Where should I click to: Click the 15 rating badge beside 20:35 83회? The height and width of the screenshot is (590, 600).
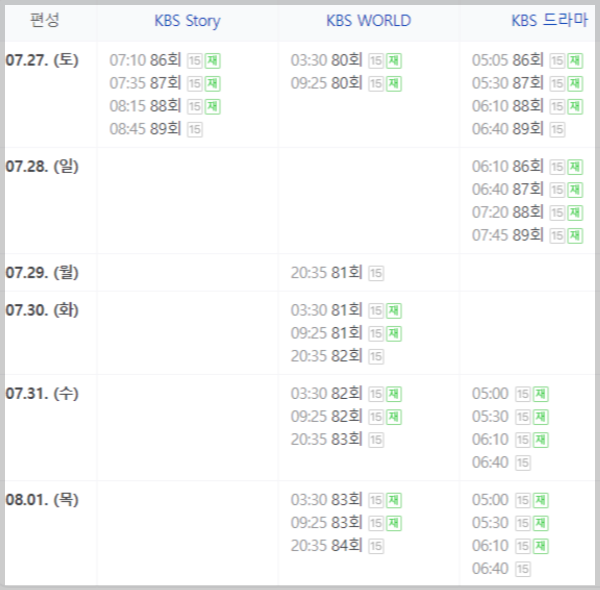pos(376,440)
